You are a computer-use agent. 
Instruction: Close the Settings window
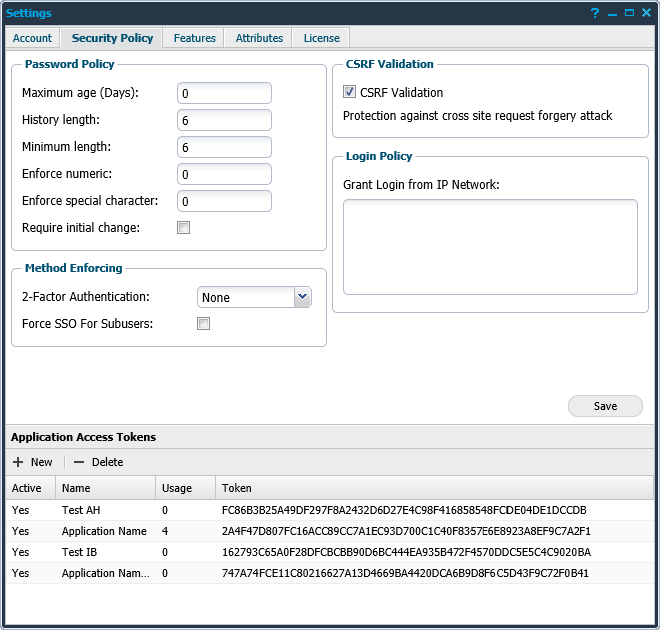pos(646,13)
